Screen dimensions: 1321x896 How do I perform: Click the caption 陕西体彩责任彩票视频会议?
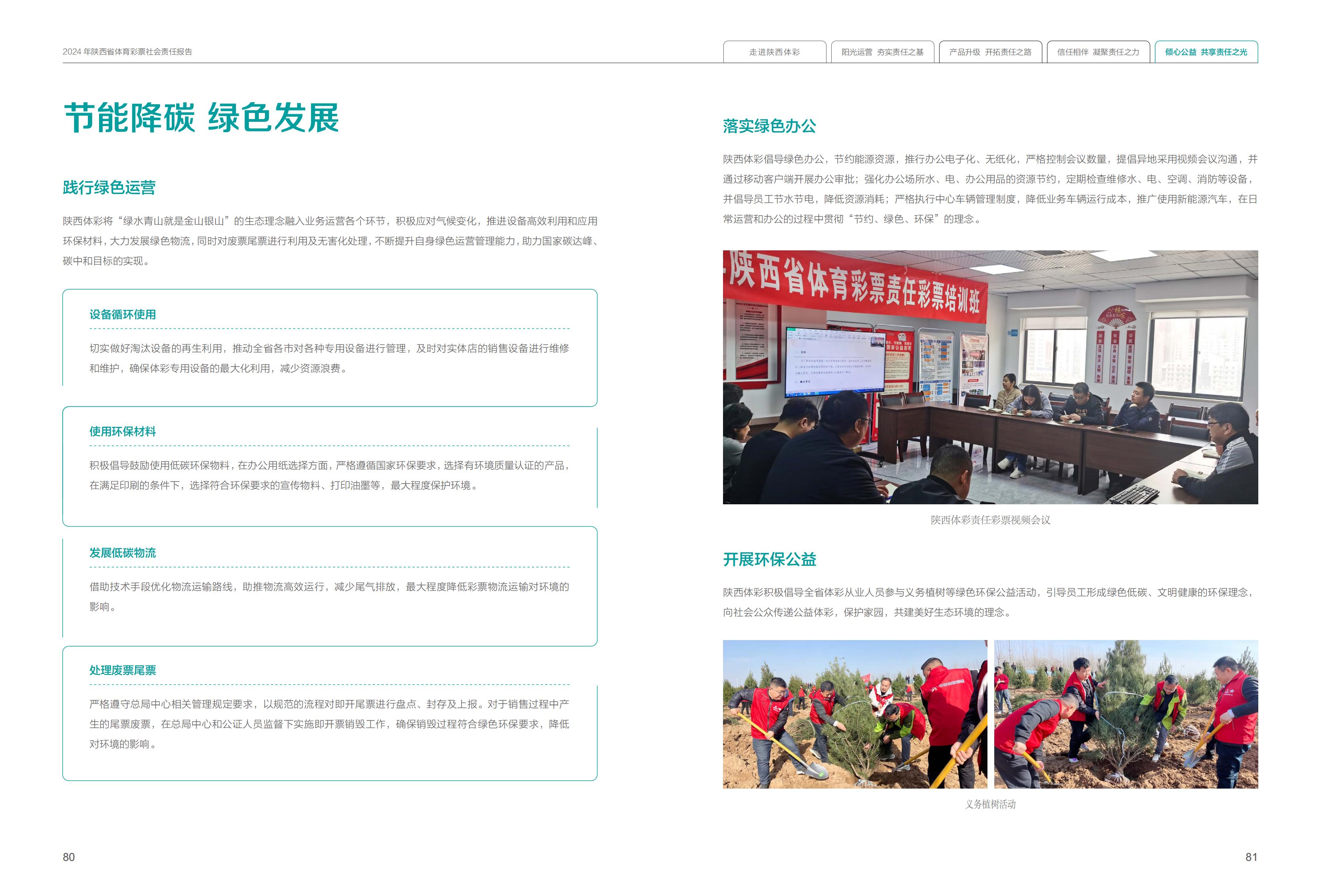(x=990, y=520)
